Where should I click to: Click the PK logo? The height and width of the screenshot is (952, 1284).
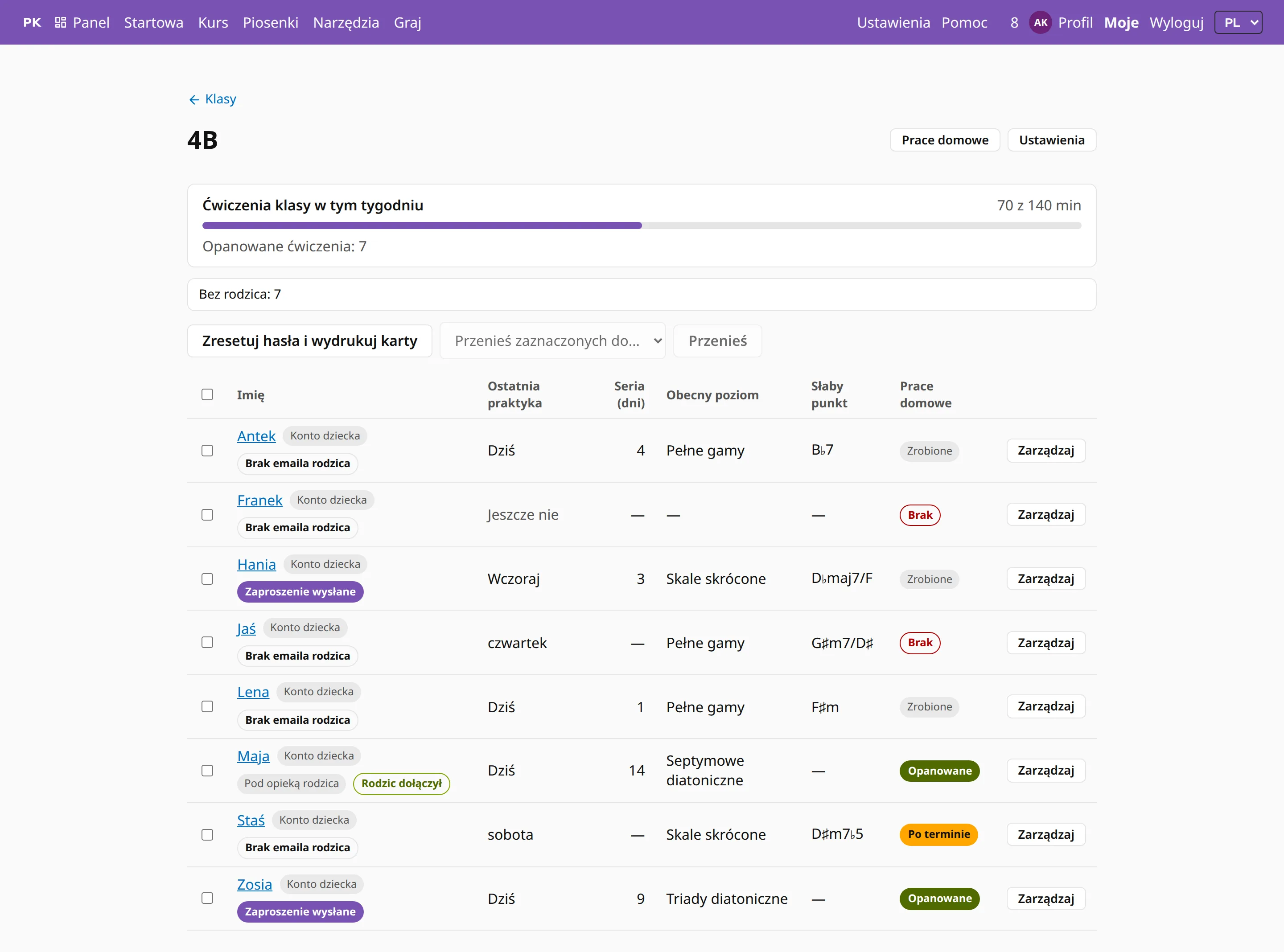[x=32, y=22]
